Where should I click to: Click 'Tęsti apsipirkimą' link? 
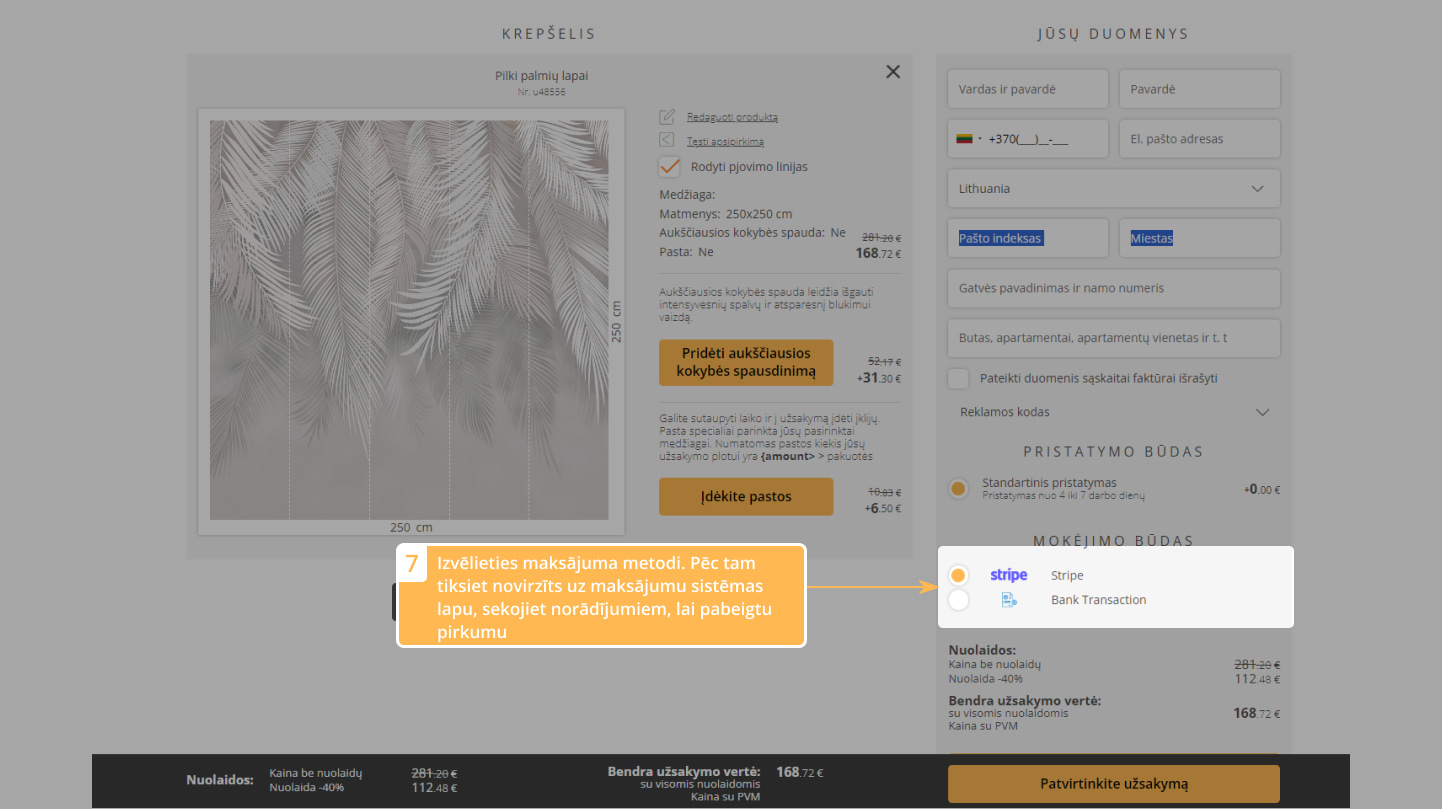click(725, 142)
